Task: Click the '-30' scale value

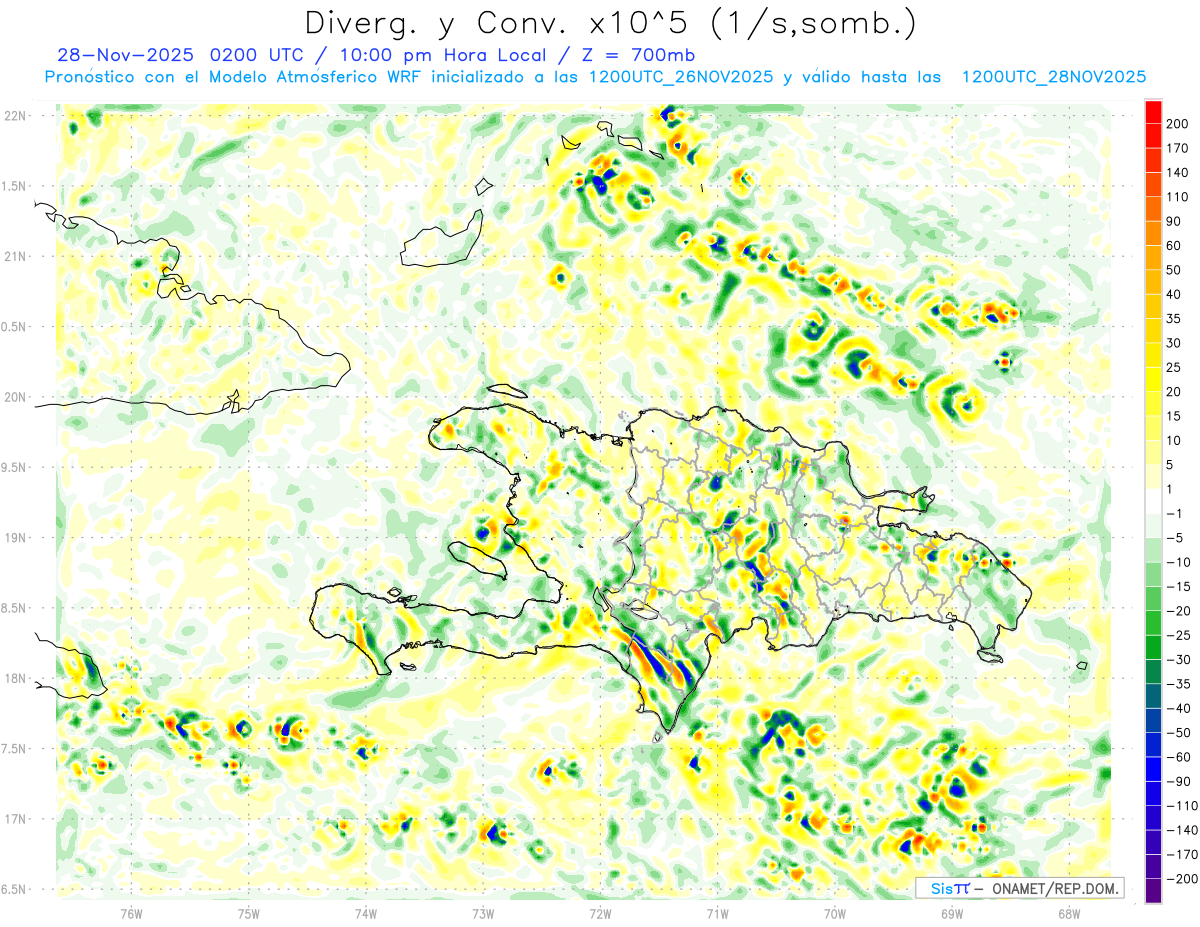Action: click(1181, 660)
